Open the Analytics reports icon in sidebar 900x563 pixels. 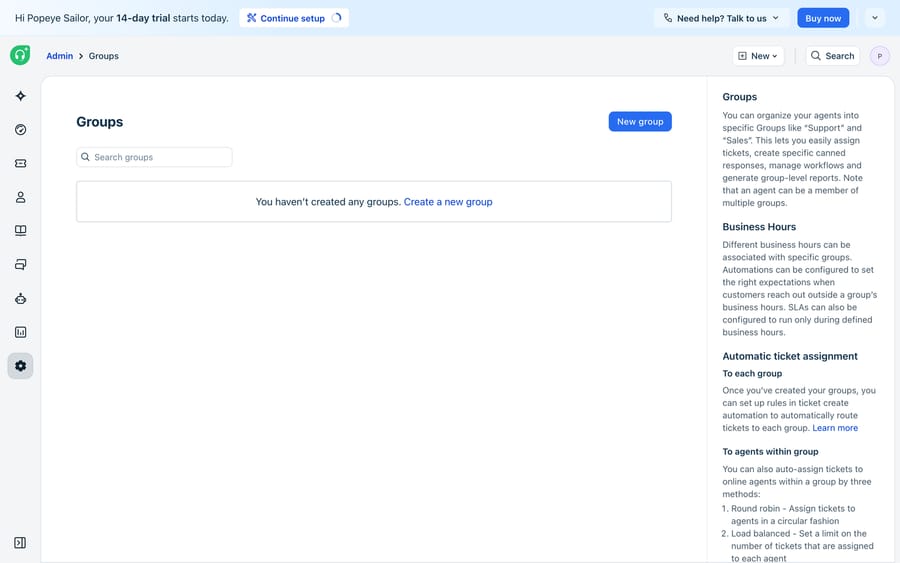pyautogui.click(x=21, y=332)
